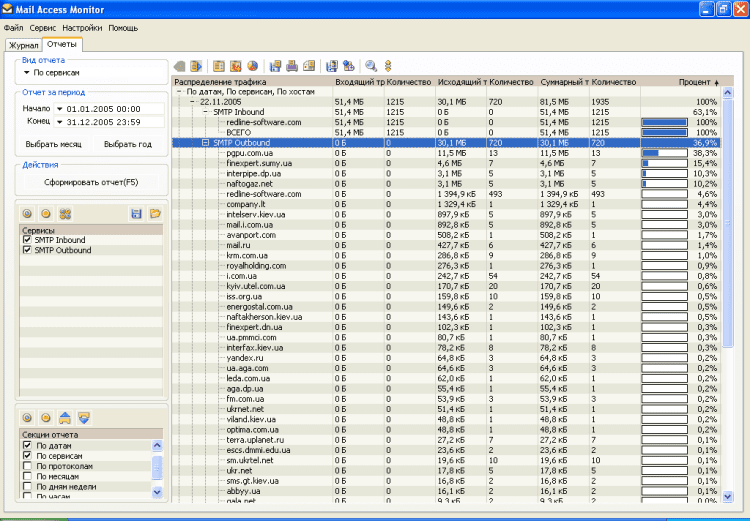Click the open folder icon above Сервисы list
Screen dimensions: 750x521
coord(155,214)
